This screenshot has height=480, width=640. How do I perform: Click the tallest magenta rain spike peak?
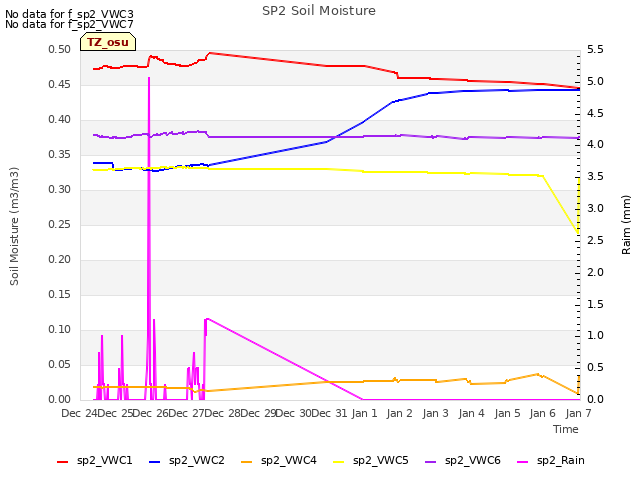pos(149,78)
